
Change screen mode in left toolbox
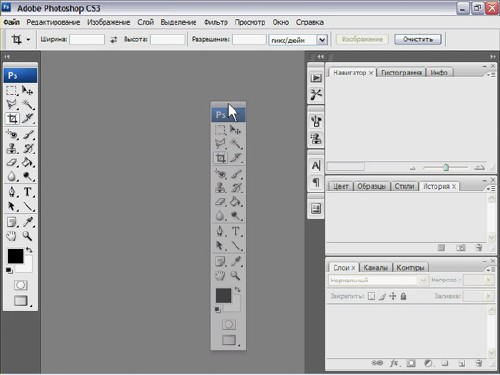click(21, 301)
